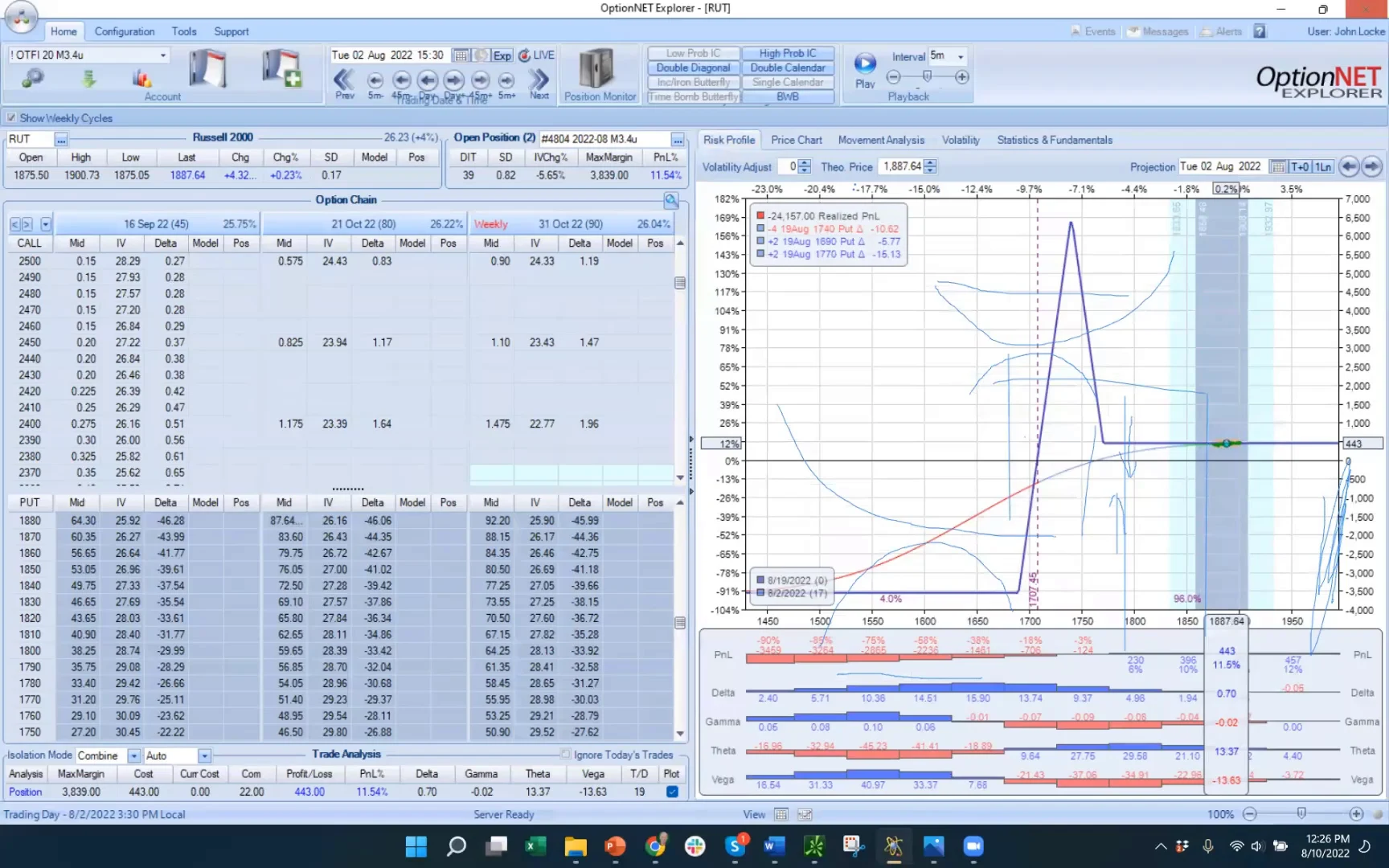Toggle the 19Aug 1770 Put legend box

pos(760,255)
